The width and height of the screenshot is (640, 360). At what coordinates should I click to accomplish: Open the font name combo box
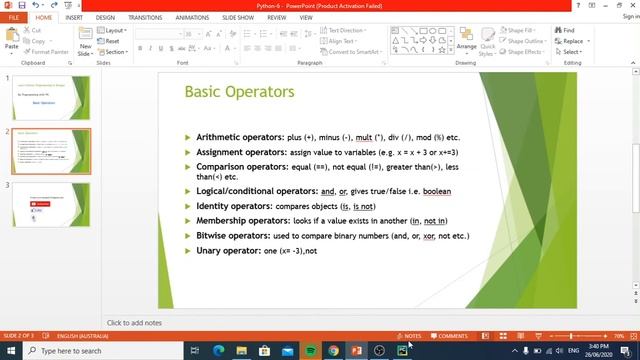click(x=159, y=34)
